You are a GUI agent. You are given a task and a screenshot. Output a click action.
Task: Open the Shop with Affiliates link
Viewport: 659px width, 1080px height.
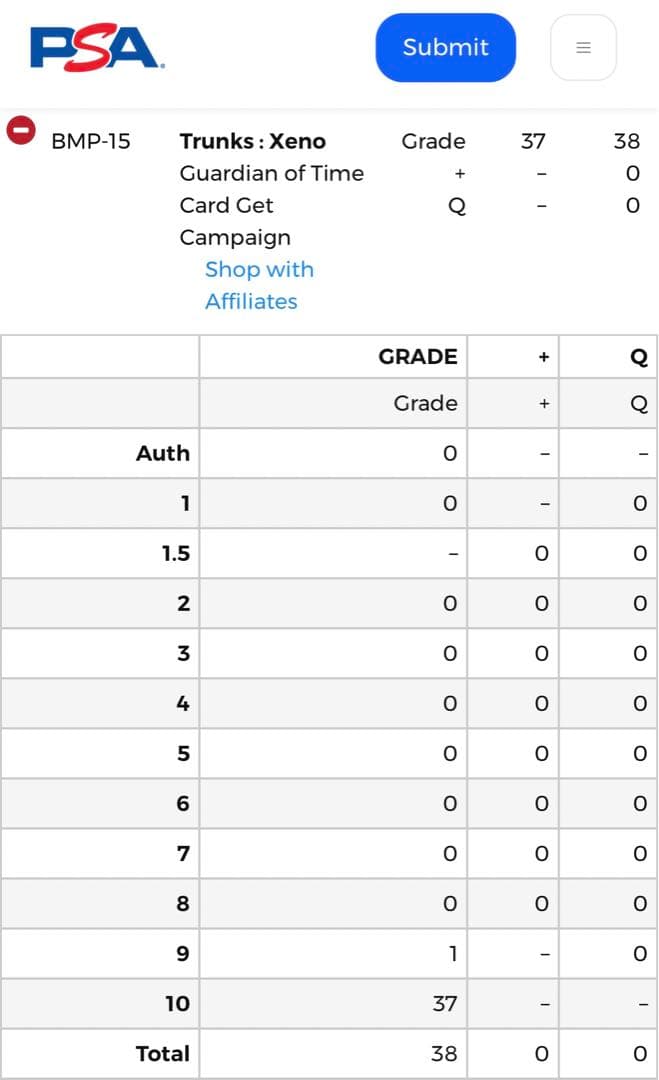tap(258, 285)
